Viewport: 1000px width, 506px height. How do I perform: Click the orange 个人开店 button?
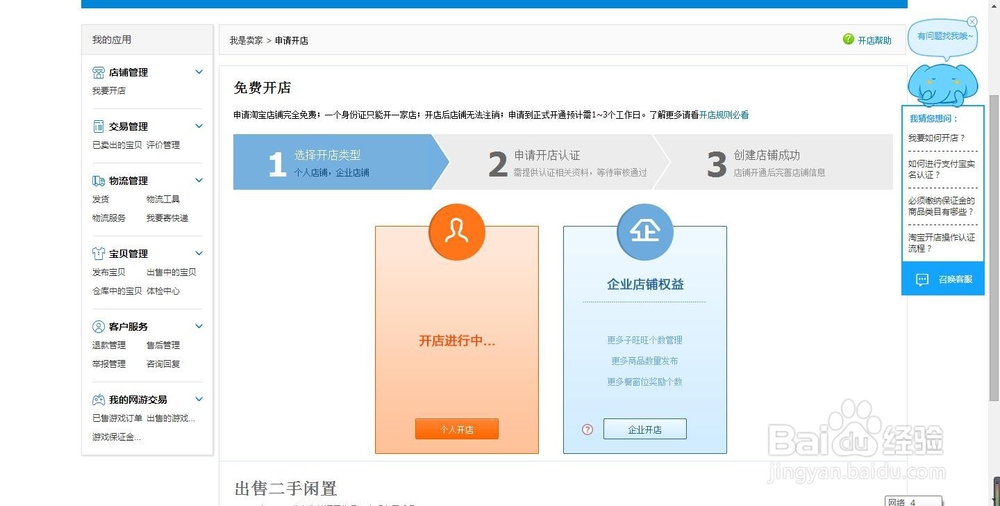point(457,429)
